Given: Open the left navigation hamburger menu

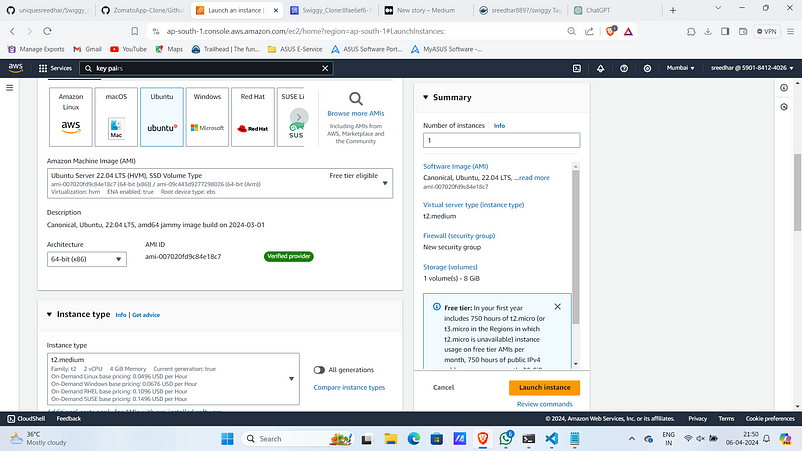Looking at the screenshot, I should point(9,88).
